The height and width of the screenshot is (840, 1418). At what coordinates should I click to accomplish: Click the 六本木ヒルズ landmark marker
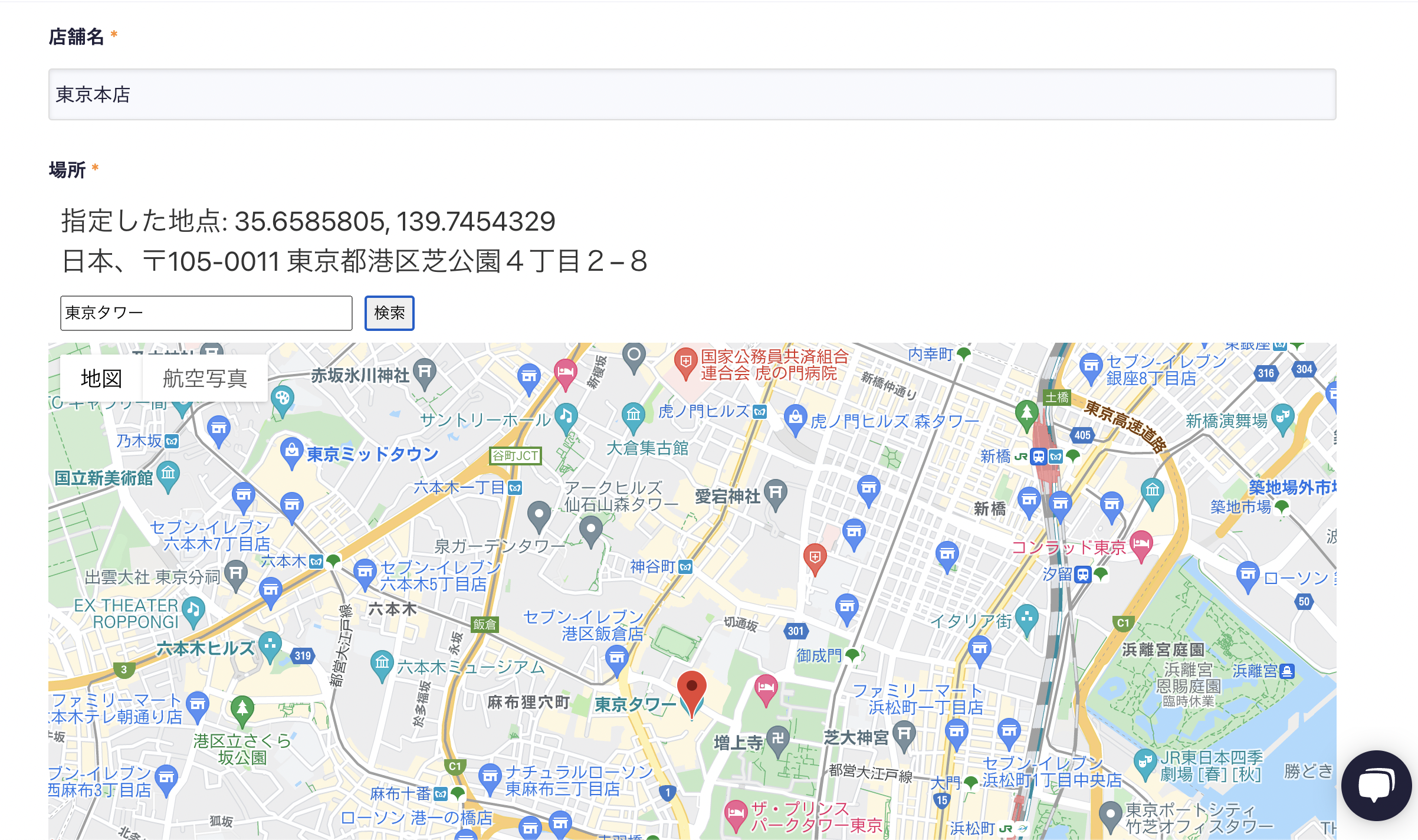coord(270,645)
